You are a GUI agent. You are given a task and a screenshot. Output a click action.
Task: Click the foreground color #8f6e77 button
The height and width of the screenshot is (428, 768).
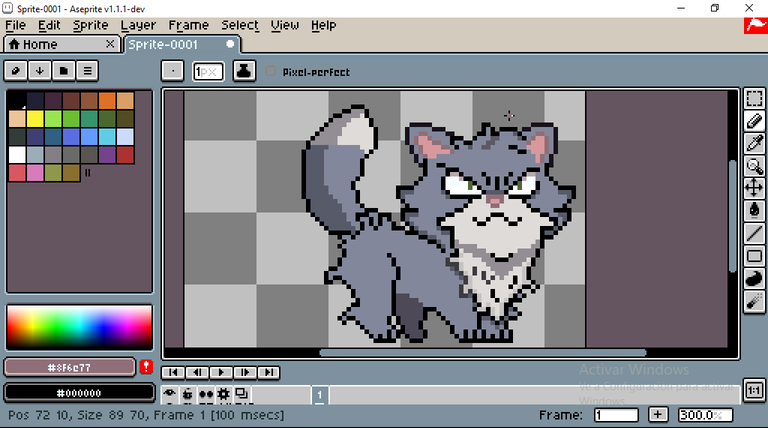tap(70, 367)
